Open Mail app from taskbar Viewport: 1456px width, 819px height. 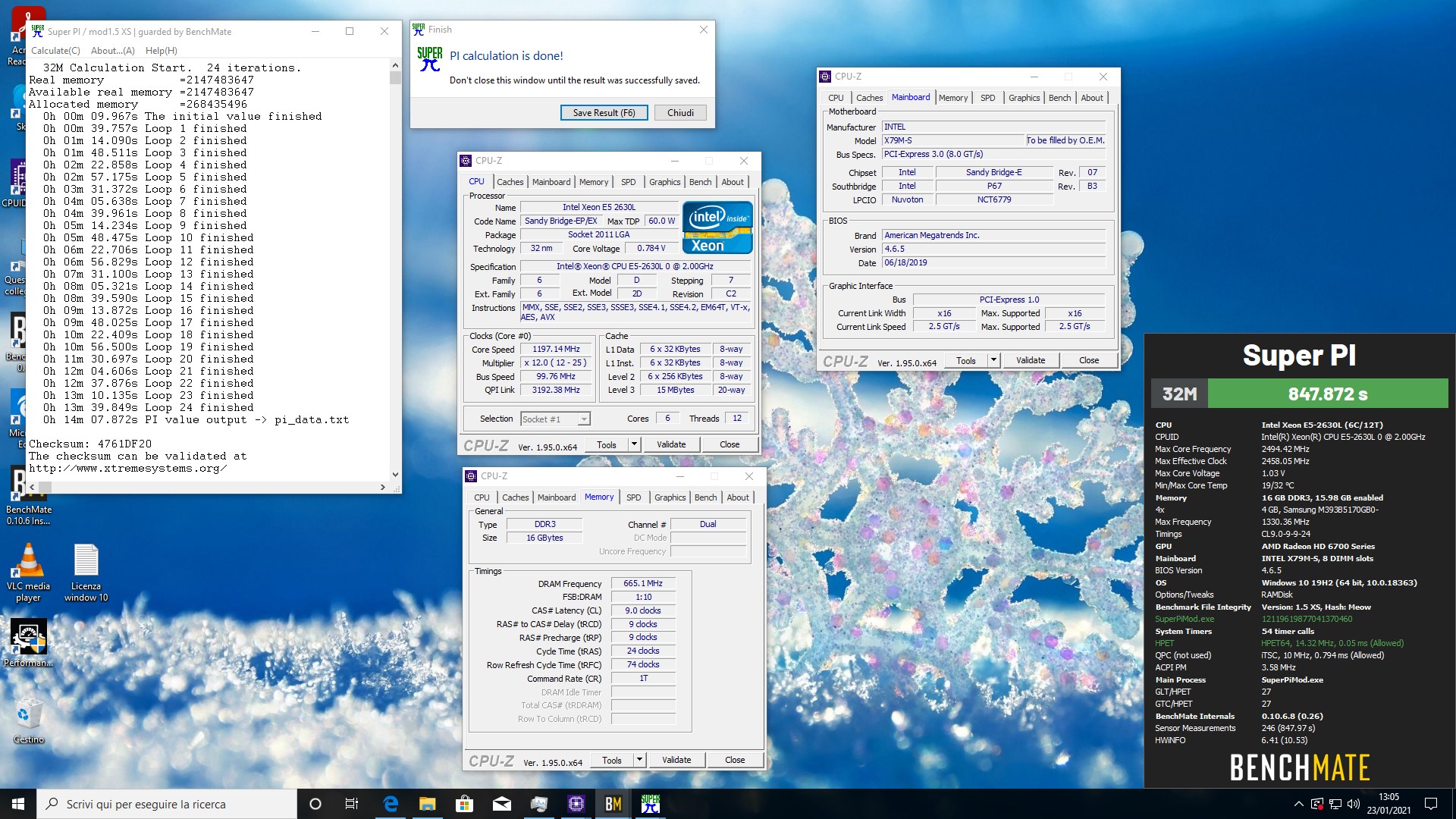[502, 804]
